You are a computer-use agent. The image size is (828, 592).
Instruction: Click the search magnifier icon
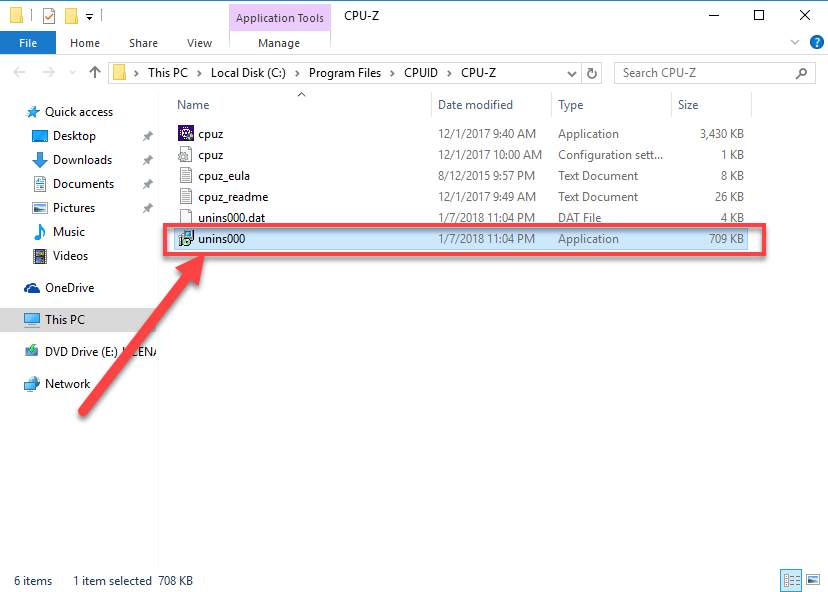click(801, 73)
